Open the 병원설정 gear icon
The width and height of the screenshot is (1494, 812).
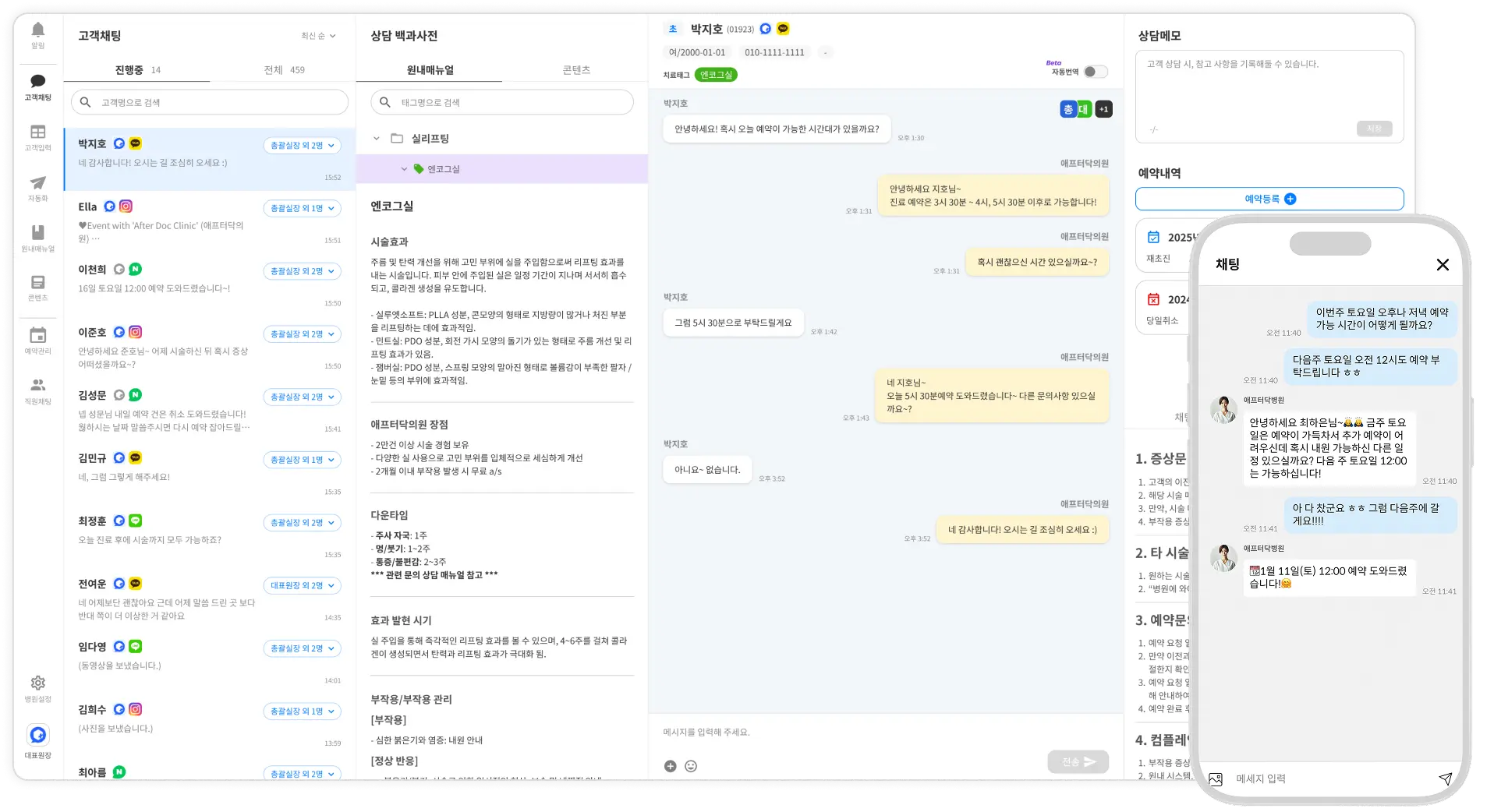pos(37,683)
